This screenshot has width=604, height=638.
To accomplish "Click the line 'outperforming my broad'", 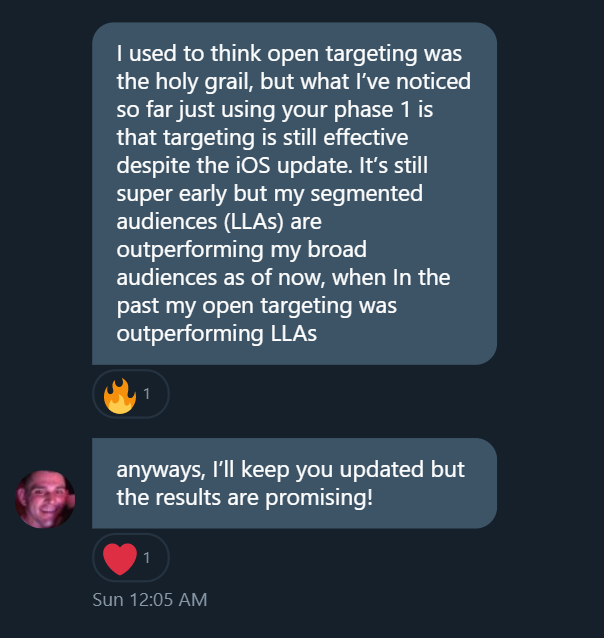I will (242, 250).
